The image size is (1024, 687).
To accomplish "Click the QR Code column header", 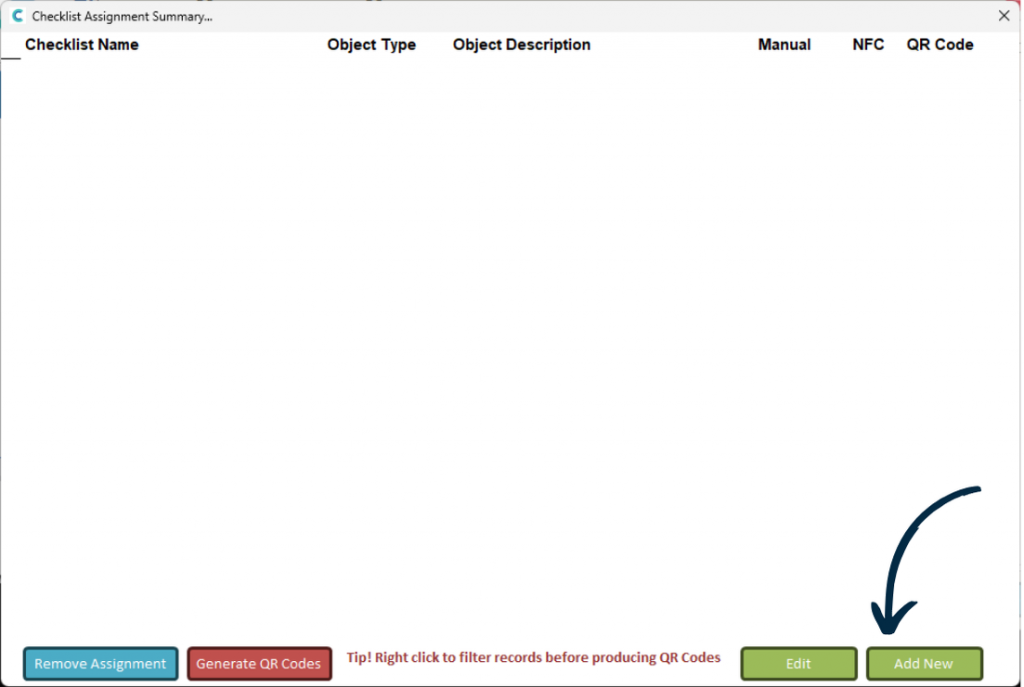I will 939,45.
